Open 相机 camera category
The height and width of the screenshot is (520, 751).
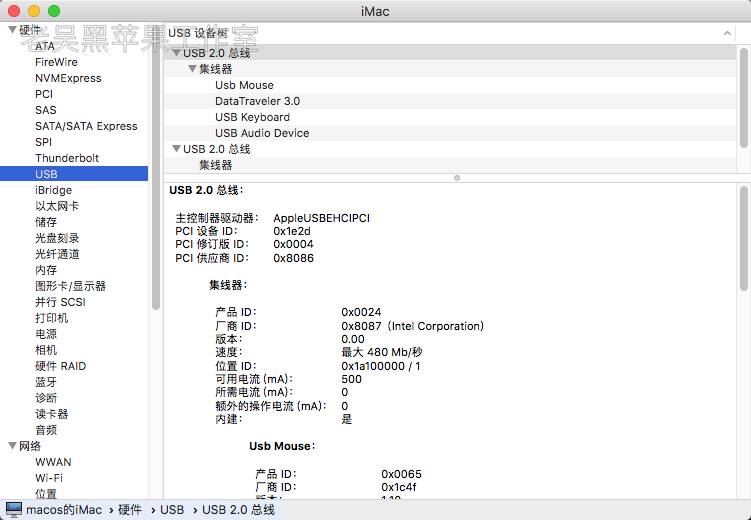(x=46, y=350)
